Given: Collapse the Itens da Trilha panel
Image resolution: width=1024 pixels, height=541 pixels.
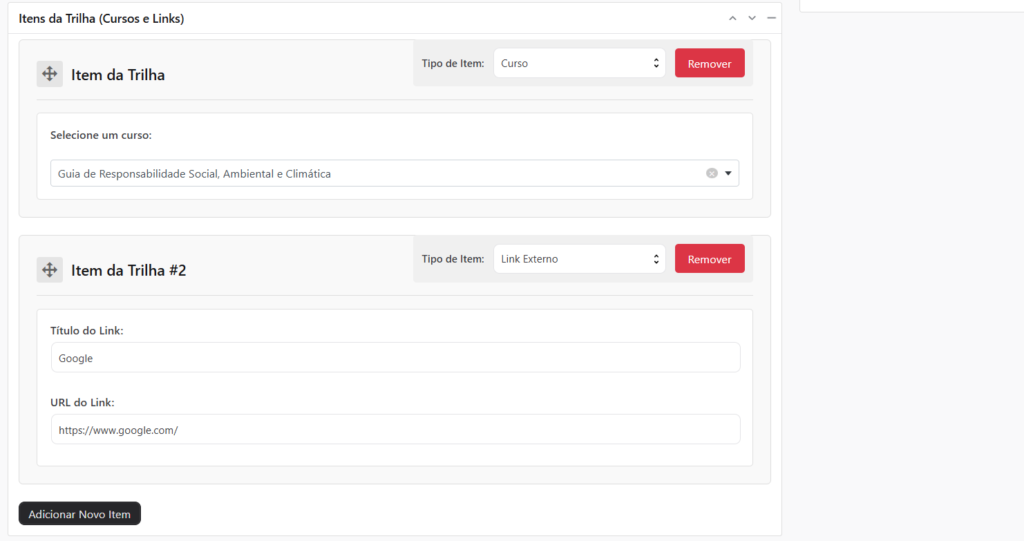Looking at the screenshot, I should tap(771, 18).
